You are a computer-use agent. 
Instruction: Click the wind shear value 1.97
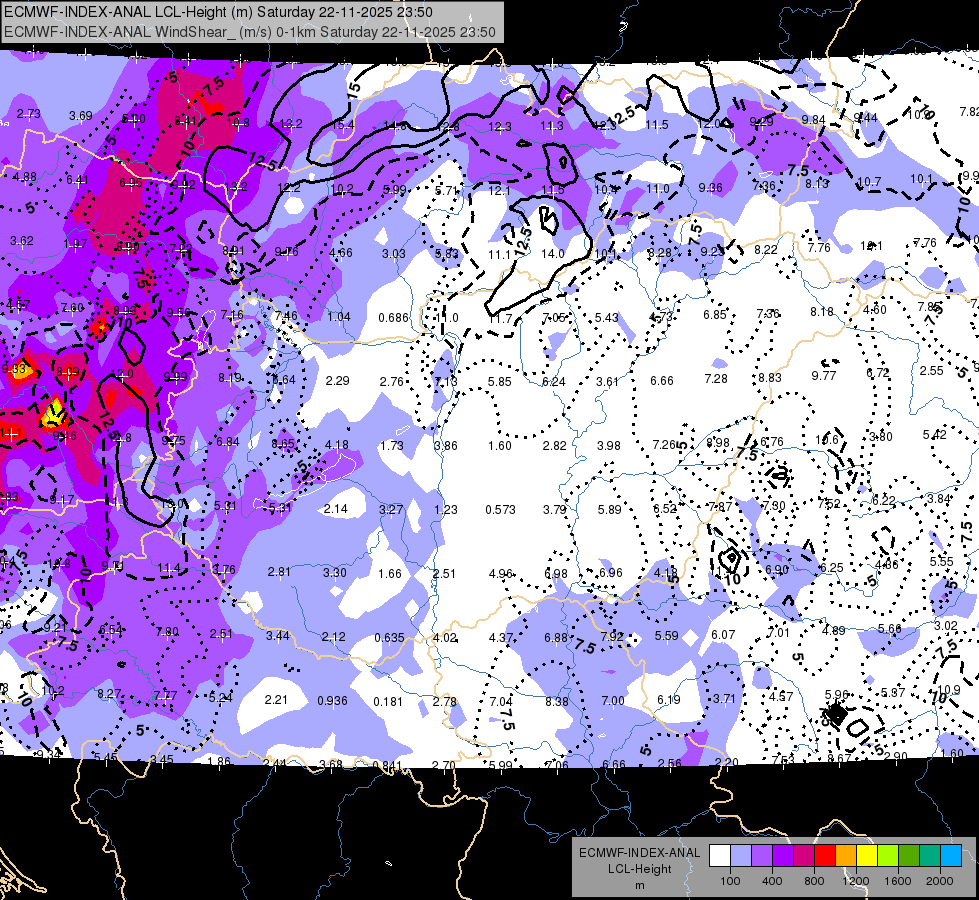[76, 244]
